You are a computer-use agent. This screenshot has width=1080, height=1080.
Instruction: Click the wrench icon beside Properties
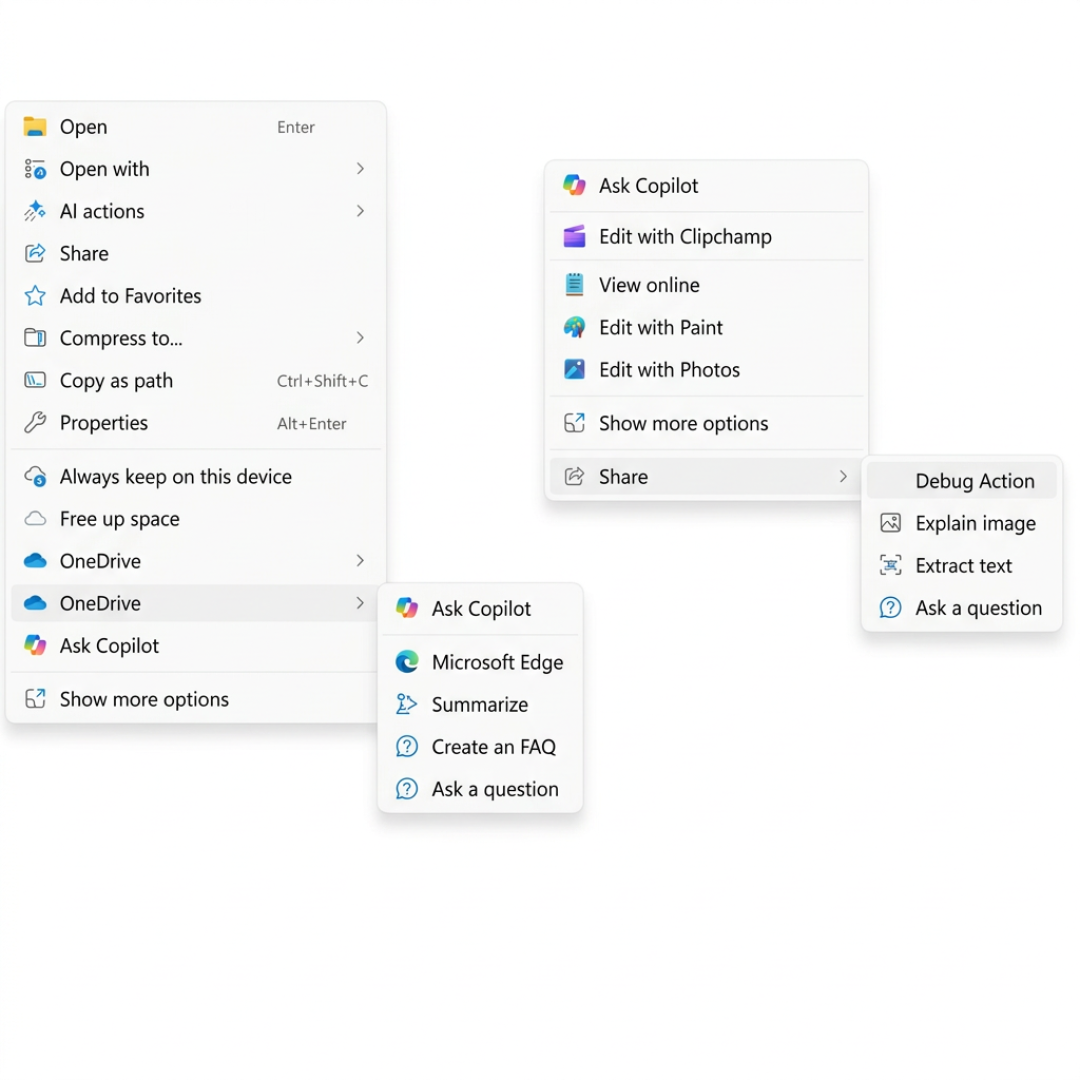coord(34,422)
